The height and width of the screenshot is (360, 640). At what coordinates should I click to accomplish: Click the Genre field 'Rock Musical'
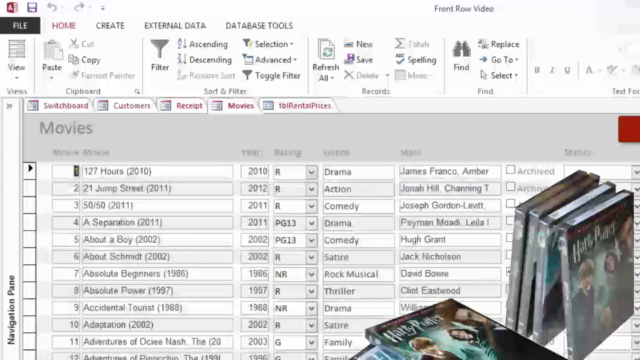pyautogui.click(x=358, y=274)
